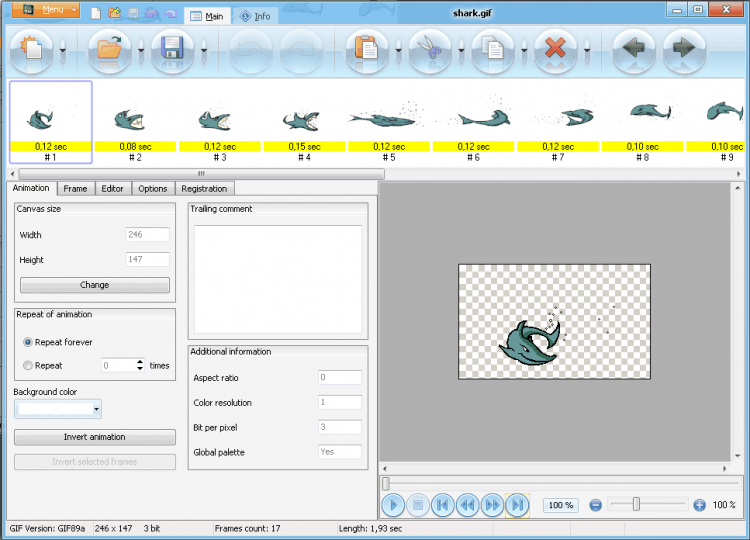Click the Change canvas size button
This screenshot has height=540, width=750.
point(95,285)
